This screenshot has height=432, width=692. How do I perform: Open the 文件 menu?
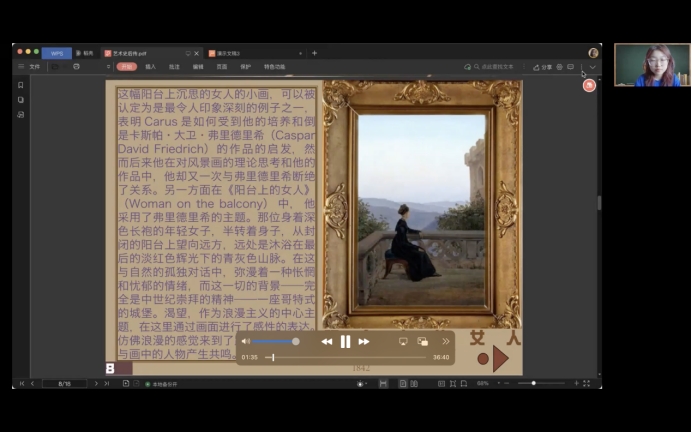(34, 67)
